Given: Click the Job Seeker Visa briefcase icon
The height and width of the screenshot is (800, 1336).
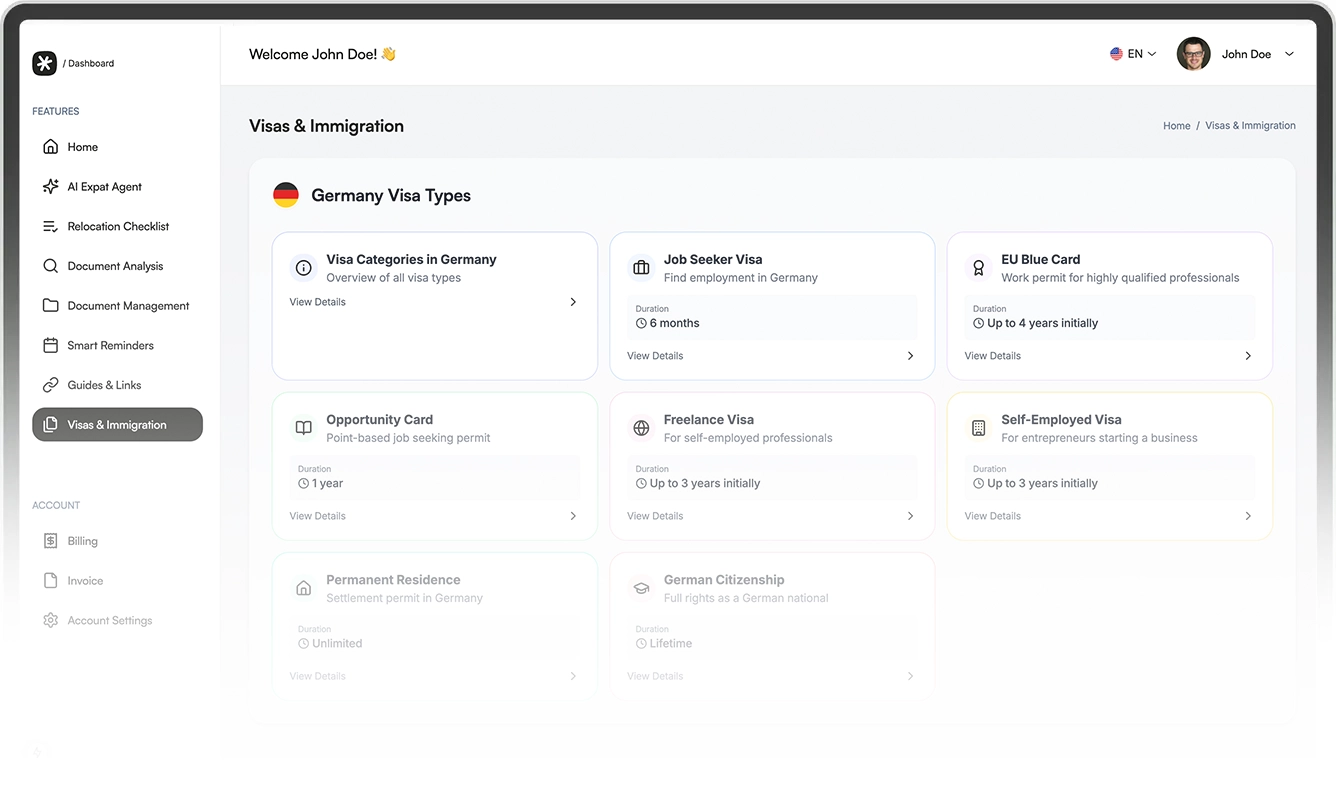Looking at the screenshot, I should point(641,268).
